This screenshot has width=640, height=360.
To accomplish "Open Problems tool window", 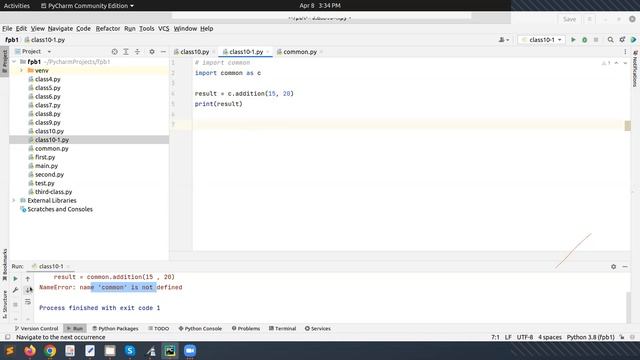I will 246,329.
